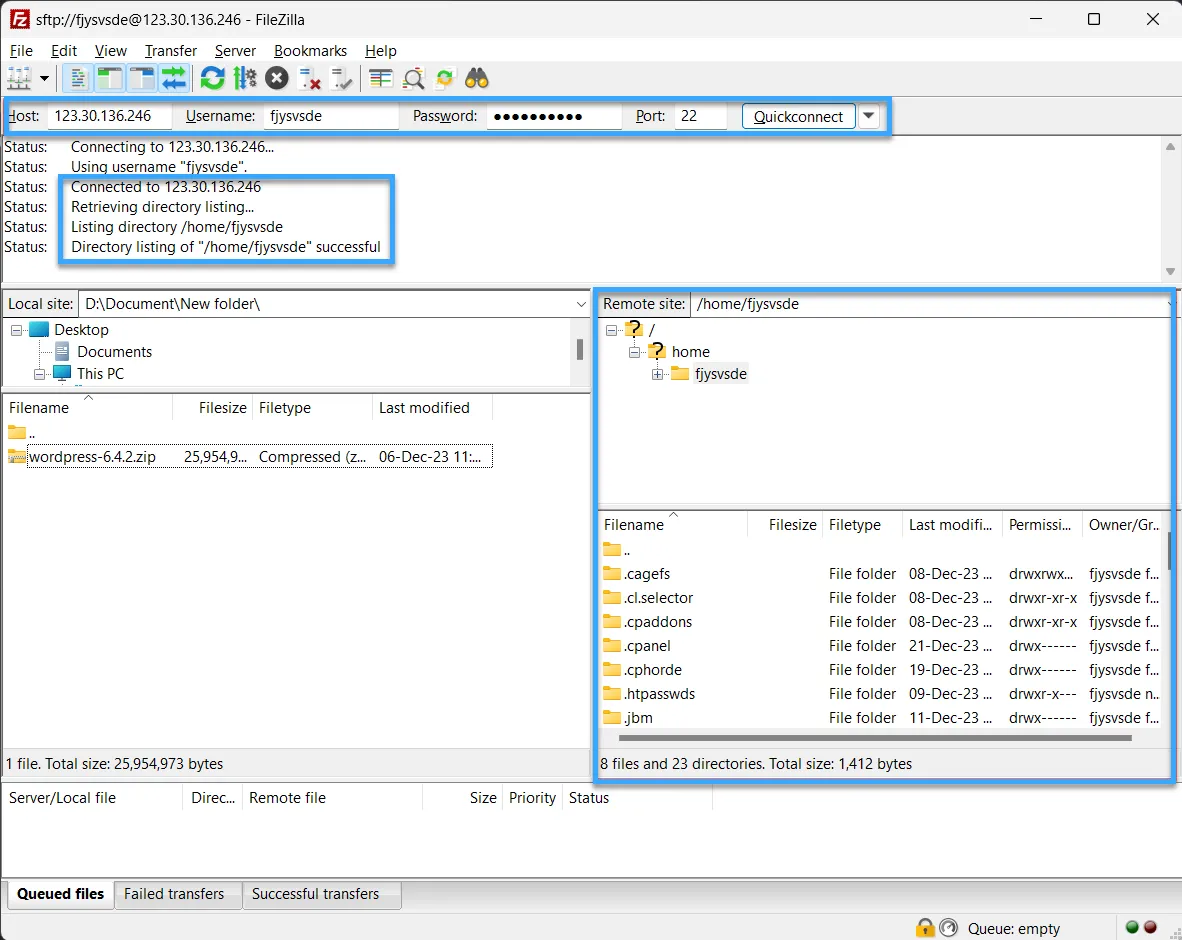Toggle remote directory tree display
This screenshot has height=940, width=1182.
(x=142, y=78)
